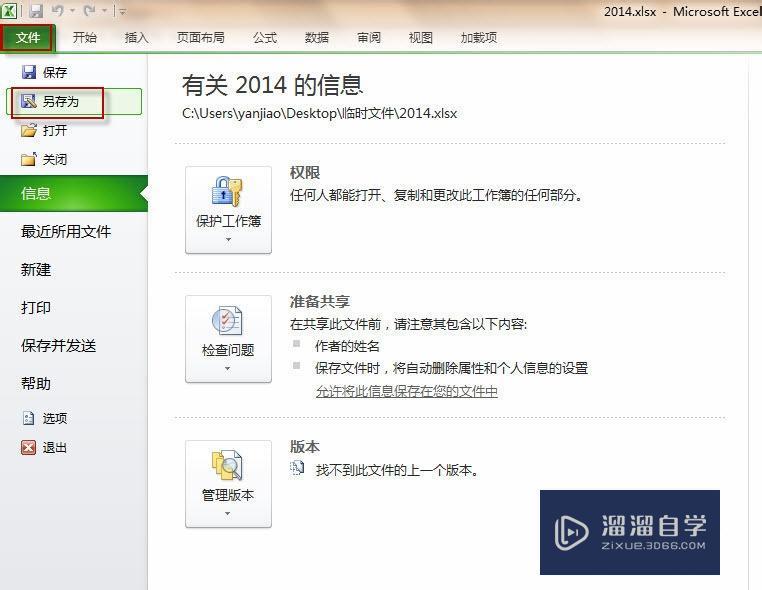Switch to the 加载项 ribbon tab
The image size is (762, 590).
479,37
